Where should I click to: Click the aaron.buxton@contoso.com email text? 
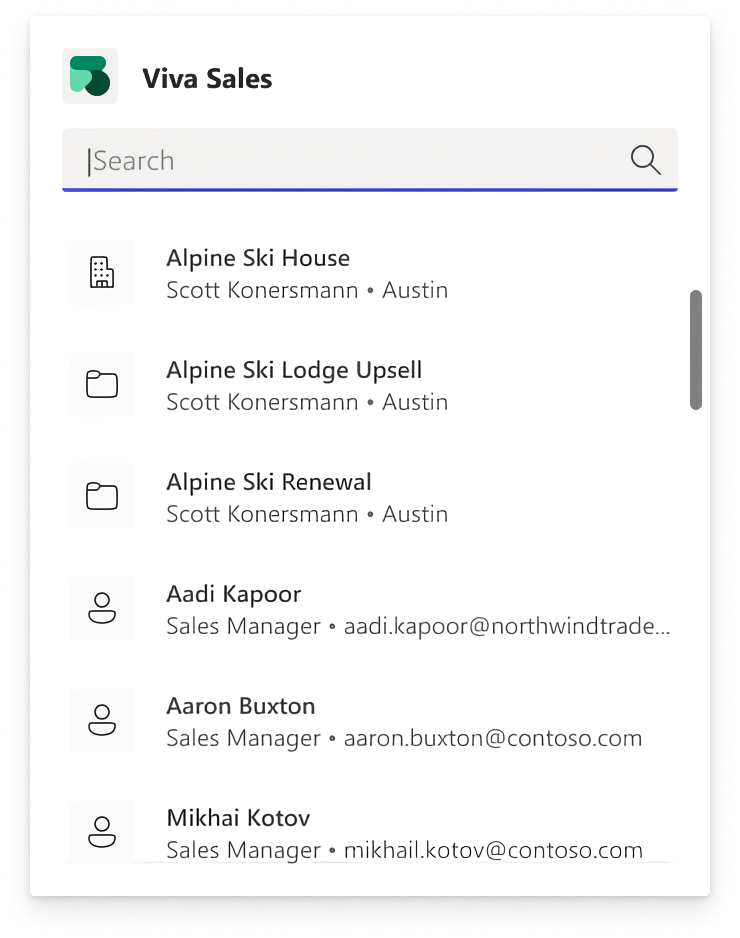click(493, 738)
